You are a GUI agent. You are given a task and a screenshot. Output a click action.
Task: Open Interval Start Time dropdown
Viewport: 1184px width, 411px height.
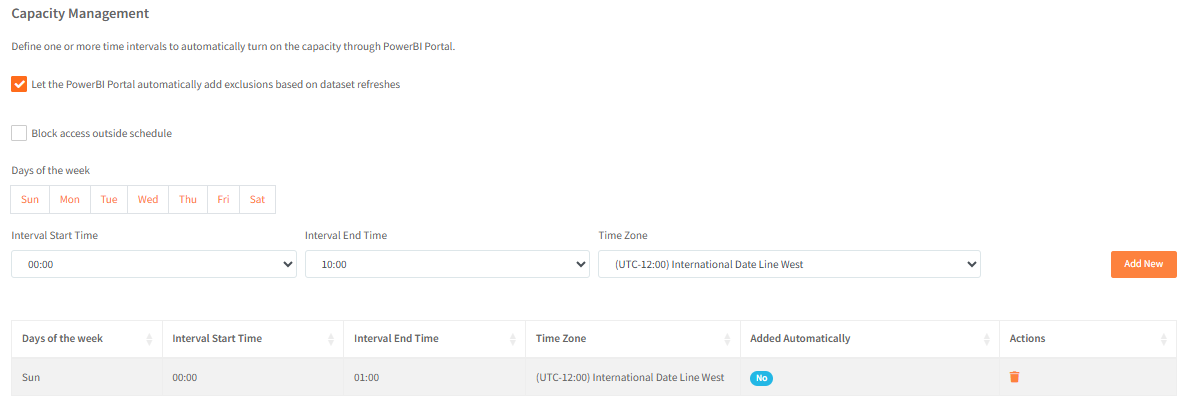coord(154,264)
